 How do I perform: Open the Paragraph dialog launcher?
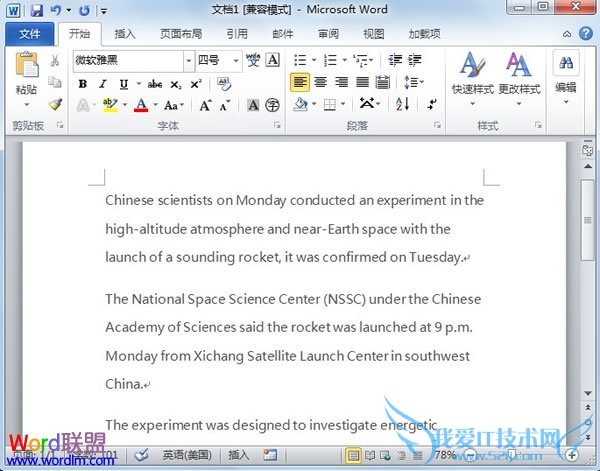(x=437, y=125)
